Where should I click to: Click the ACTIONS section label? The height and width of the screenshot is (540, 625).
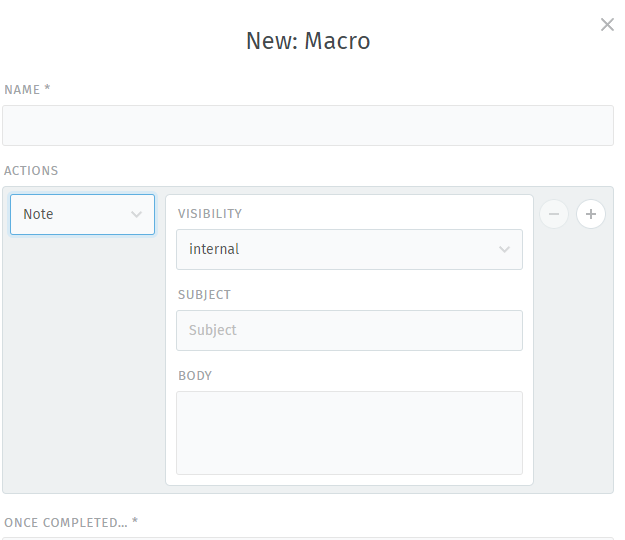click(31, 171)
